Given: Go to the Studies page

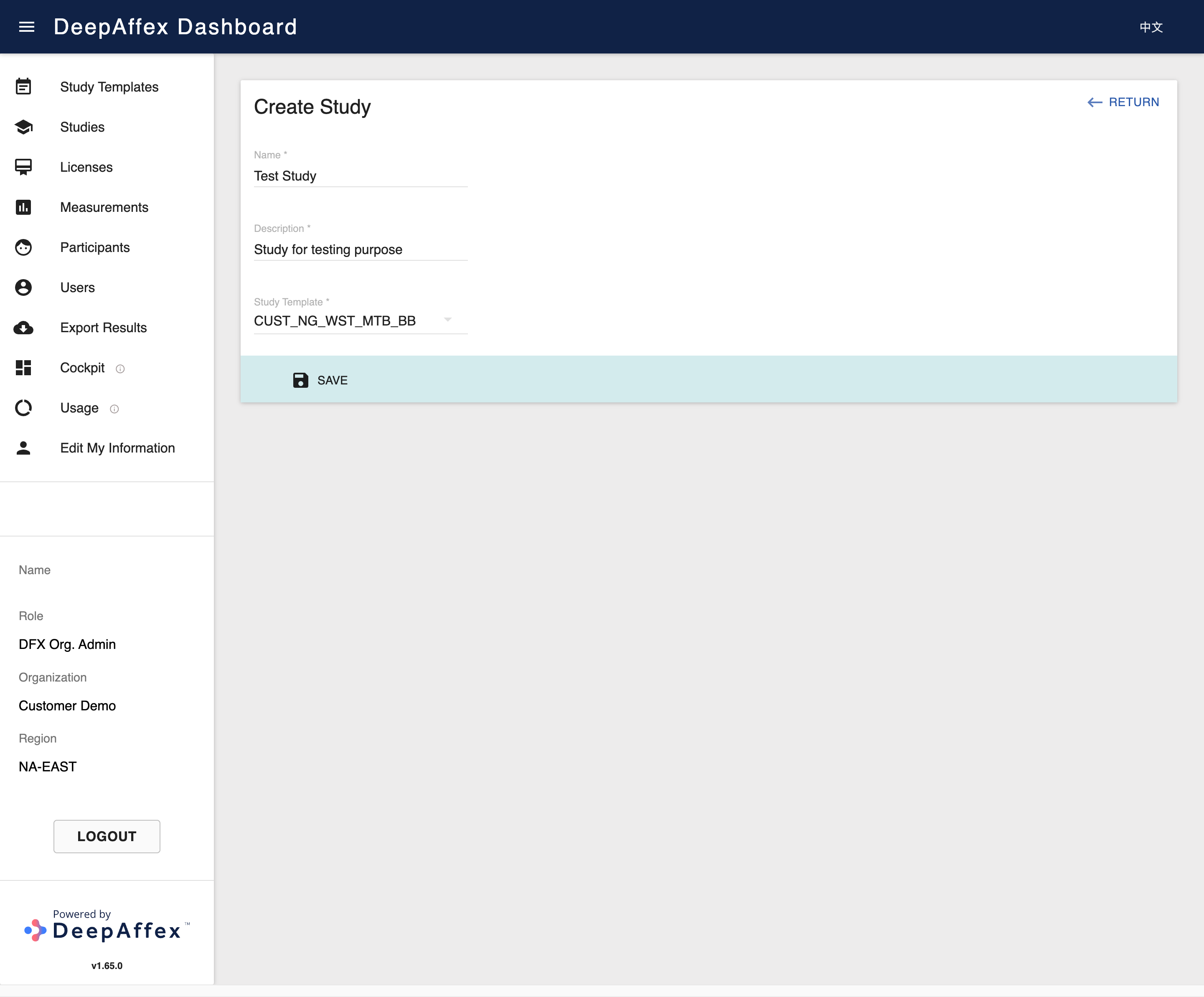Looking at the screenshot, I should [x=107, y=127].
